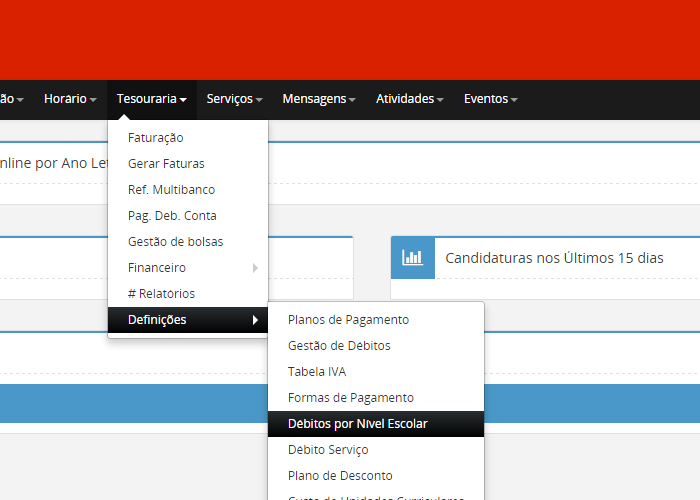Screen dimensions: 700x500
Task: Select Gestão de Debitos submenu item
Action: [339, 346]
